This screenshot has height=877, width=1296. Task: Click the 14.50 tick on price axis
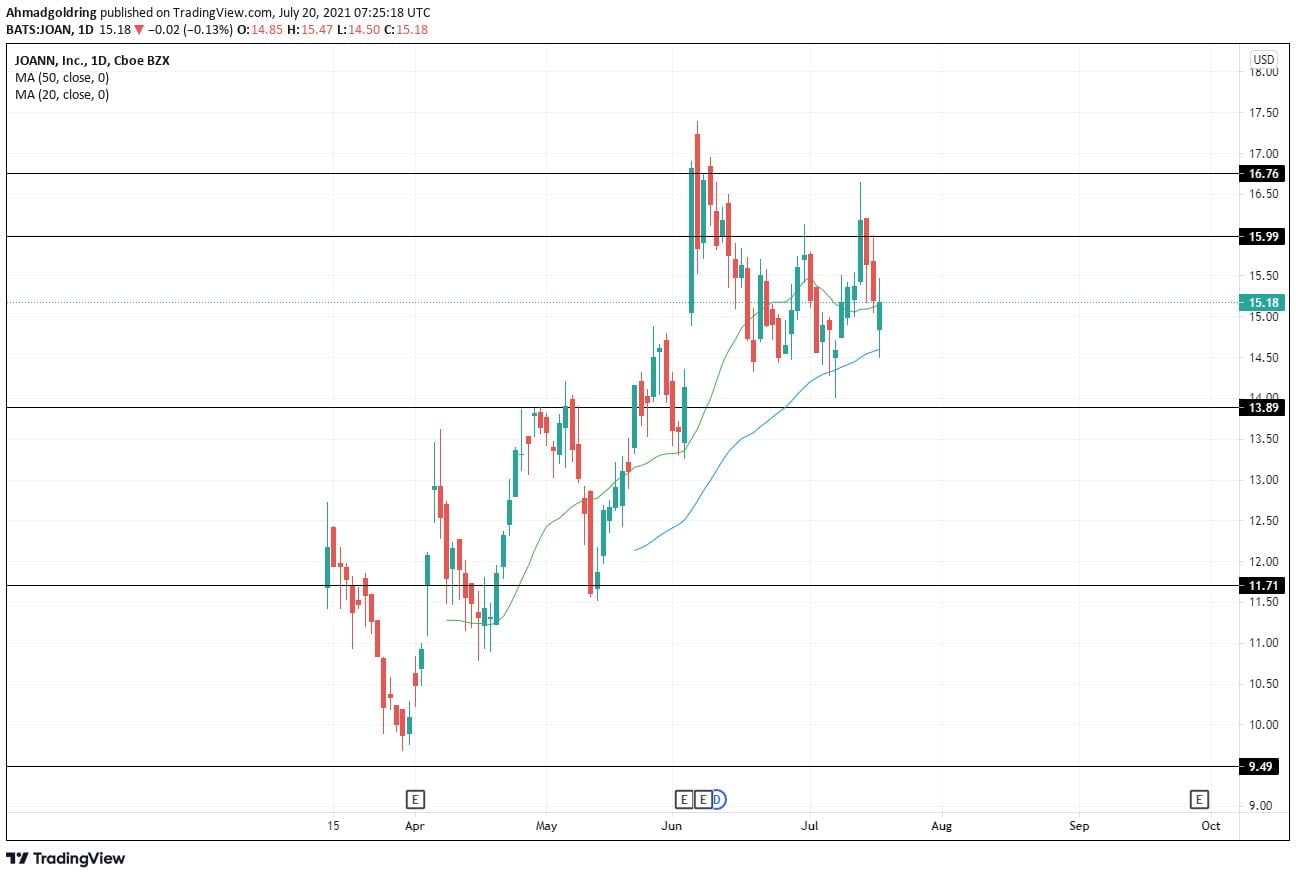tap(1264, 358)
